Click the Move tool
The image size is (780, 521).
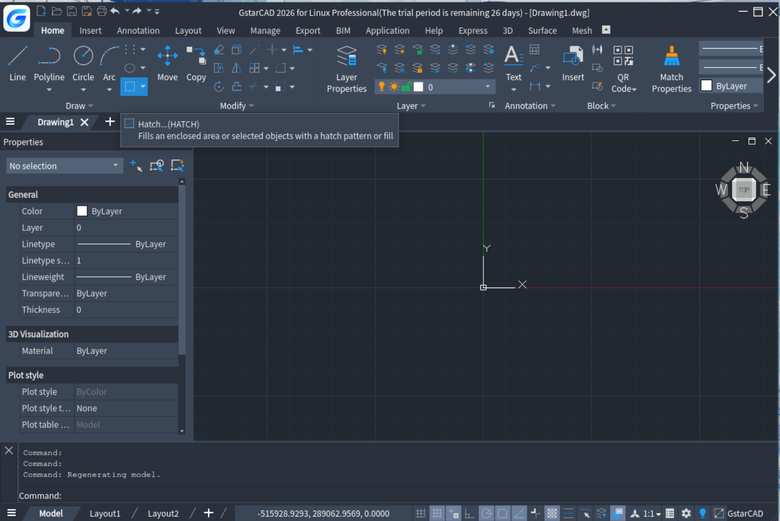coord(167,63)
